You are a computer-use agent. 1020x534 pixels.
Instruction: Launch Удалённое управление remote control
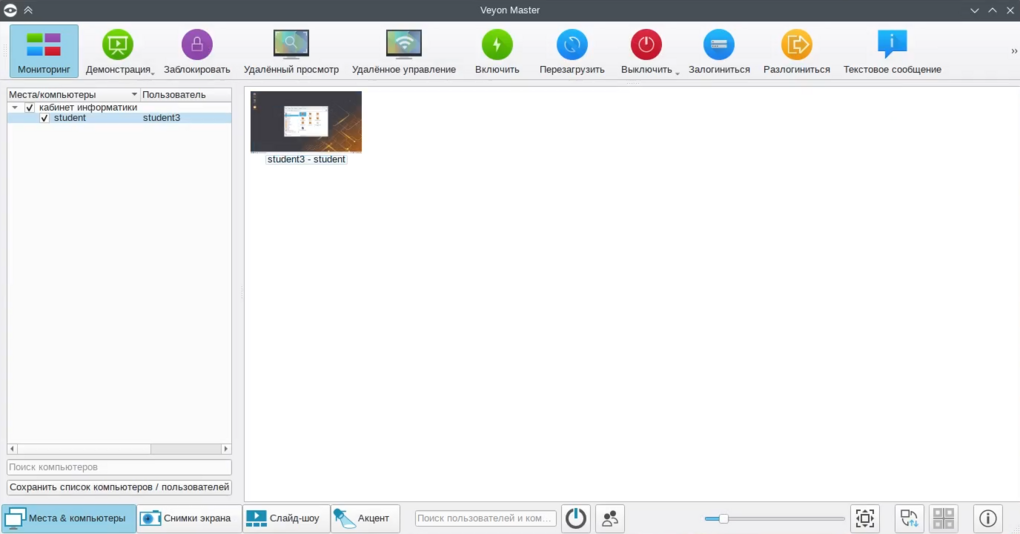(403, 51)
